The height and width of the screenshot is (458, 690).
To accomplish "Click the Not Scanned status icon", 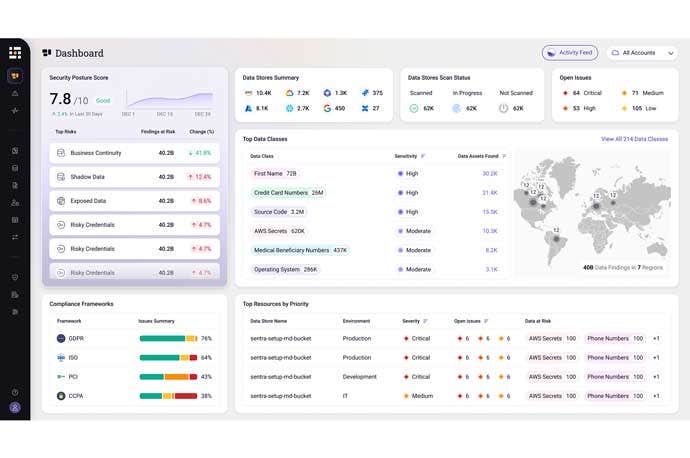I will 504,108.
